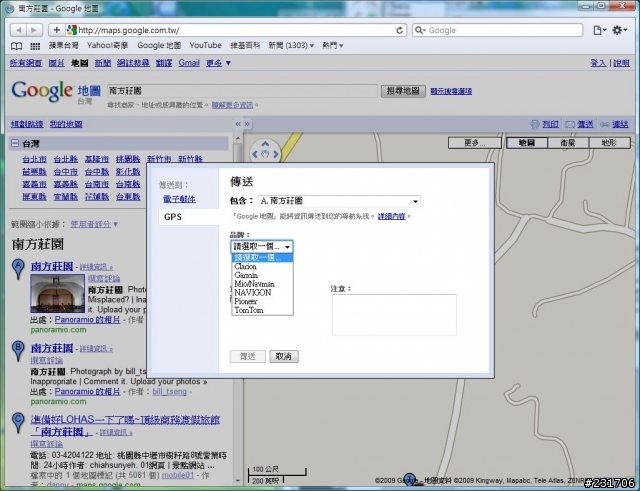Click the 南方莊園 photo thumbnail
Viewport: 640px width, 491px height.
[x=58, y=293]
